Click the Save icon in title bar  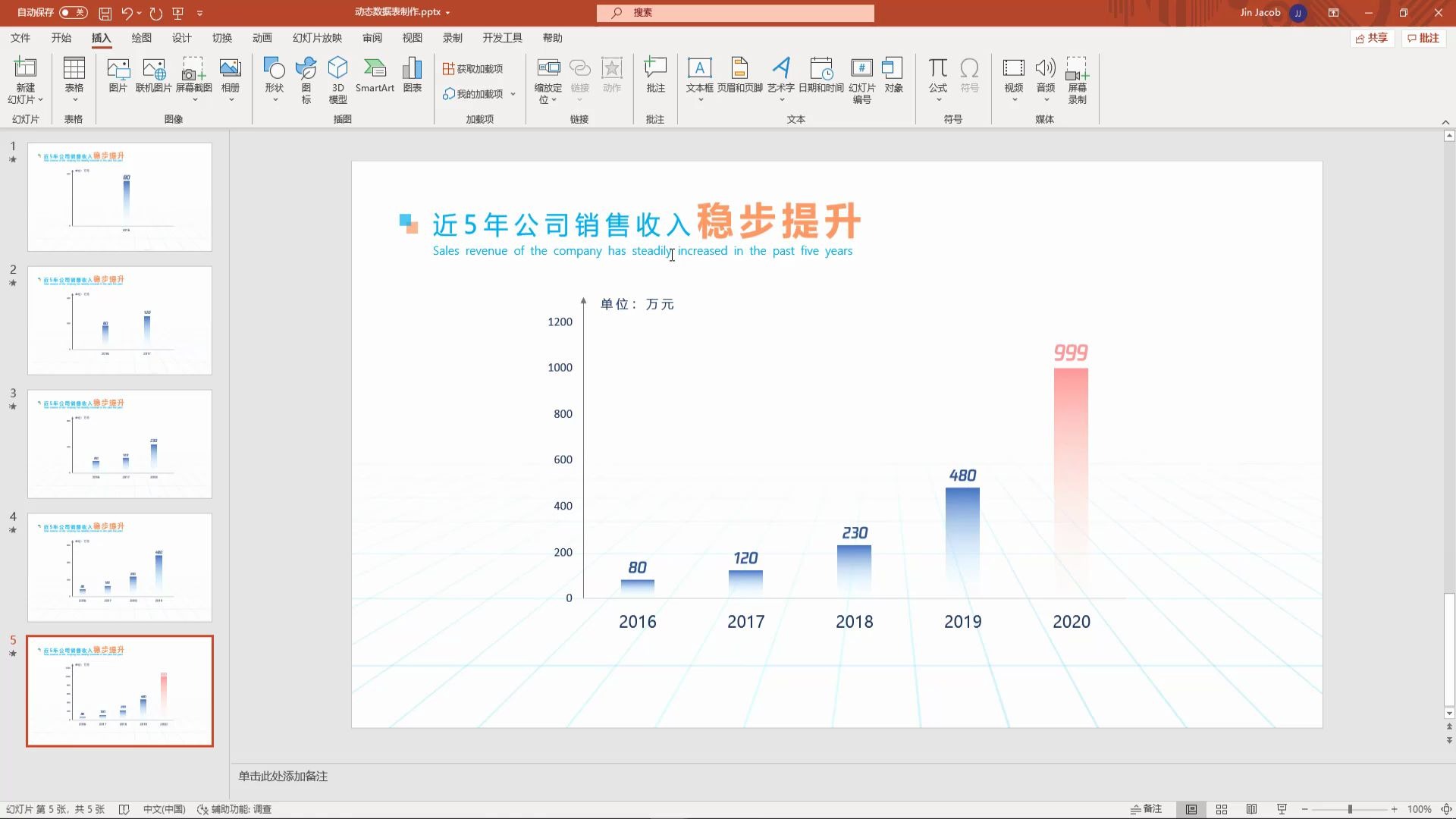coord(105,13)
